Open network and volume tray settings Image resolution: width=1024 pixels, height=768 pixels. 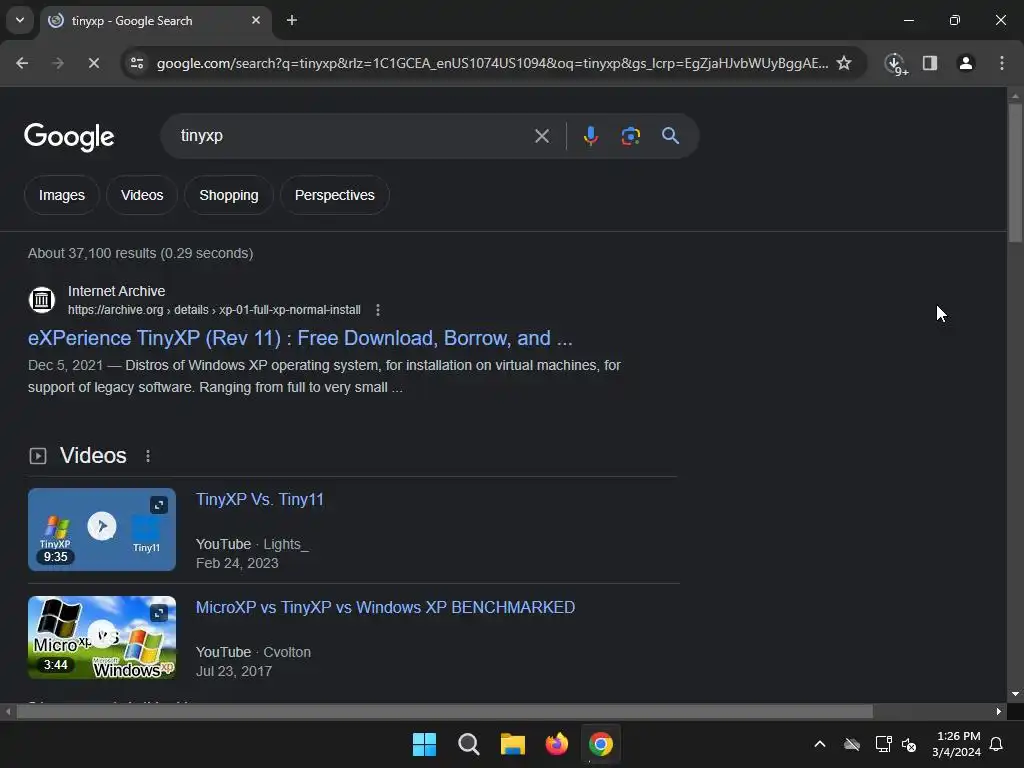point(896,744)
